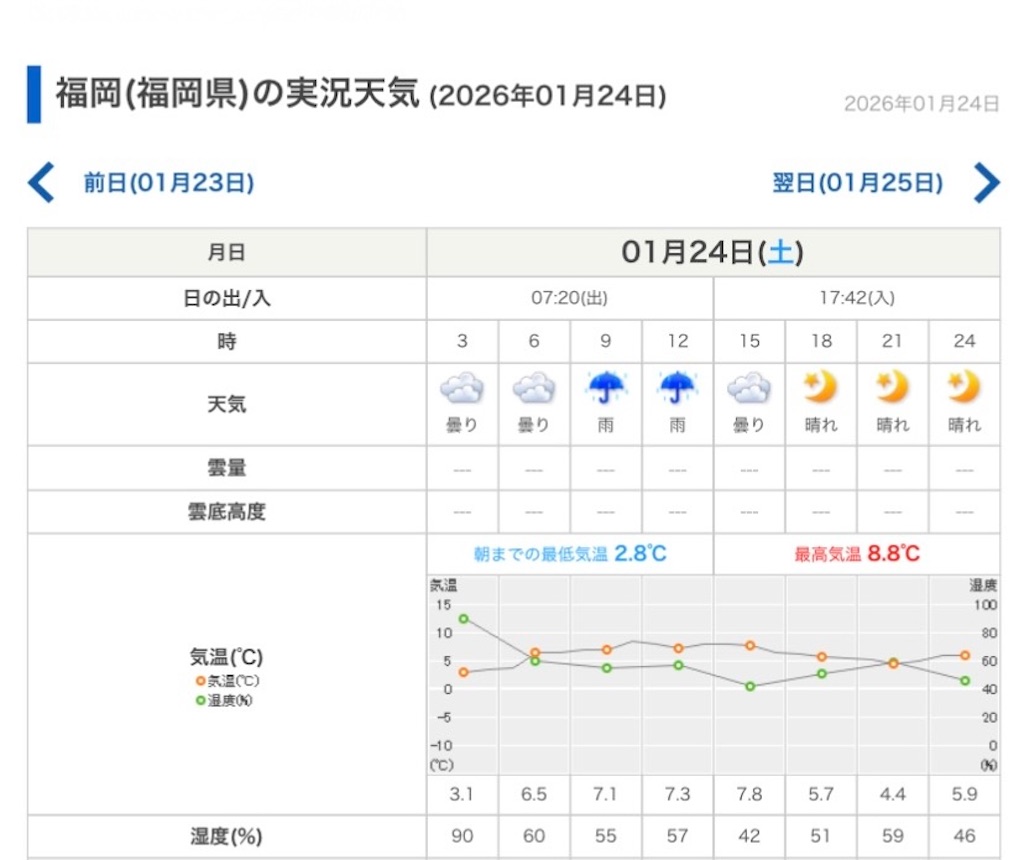Click the green 湿度 legend marker

[x=200, y=701]
